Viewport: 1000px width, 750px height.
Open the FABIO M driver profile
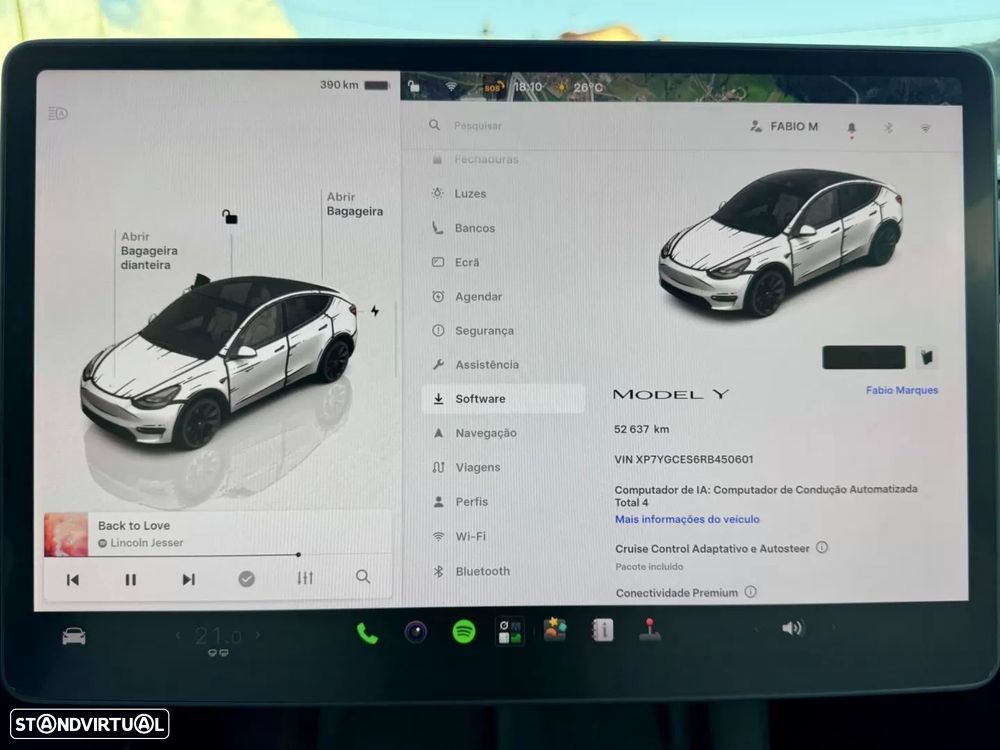pos(784,126)
